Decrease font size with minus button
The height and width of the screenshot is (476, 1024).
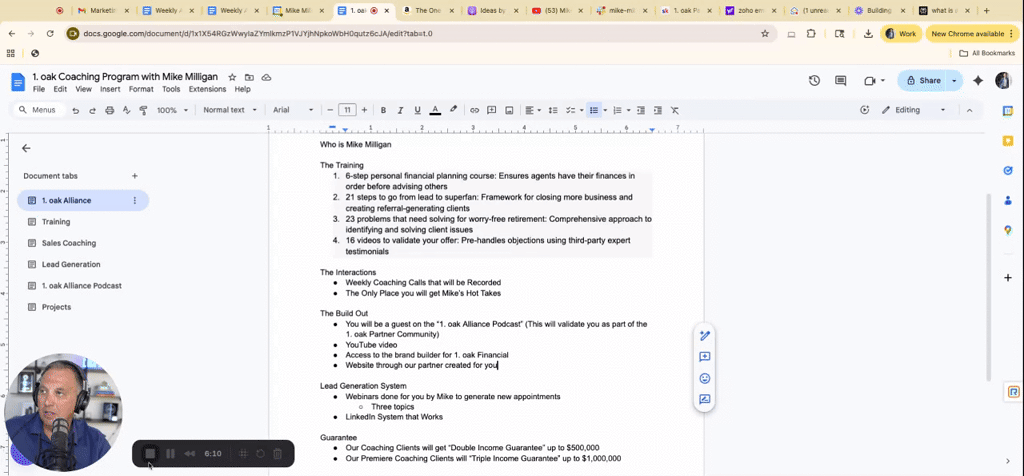(x=330, y=110)
